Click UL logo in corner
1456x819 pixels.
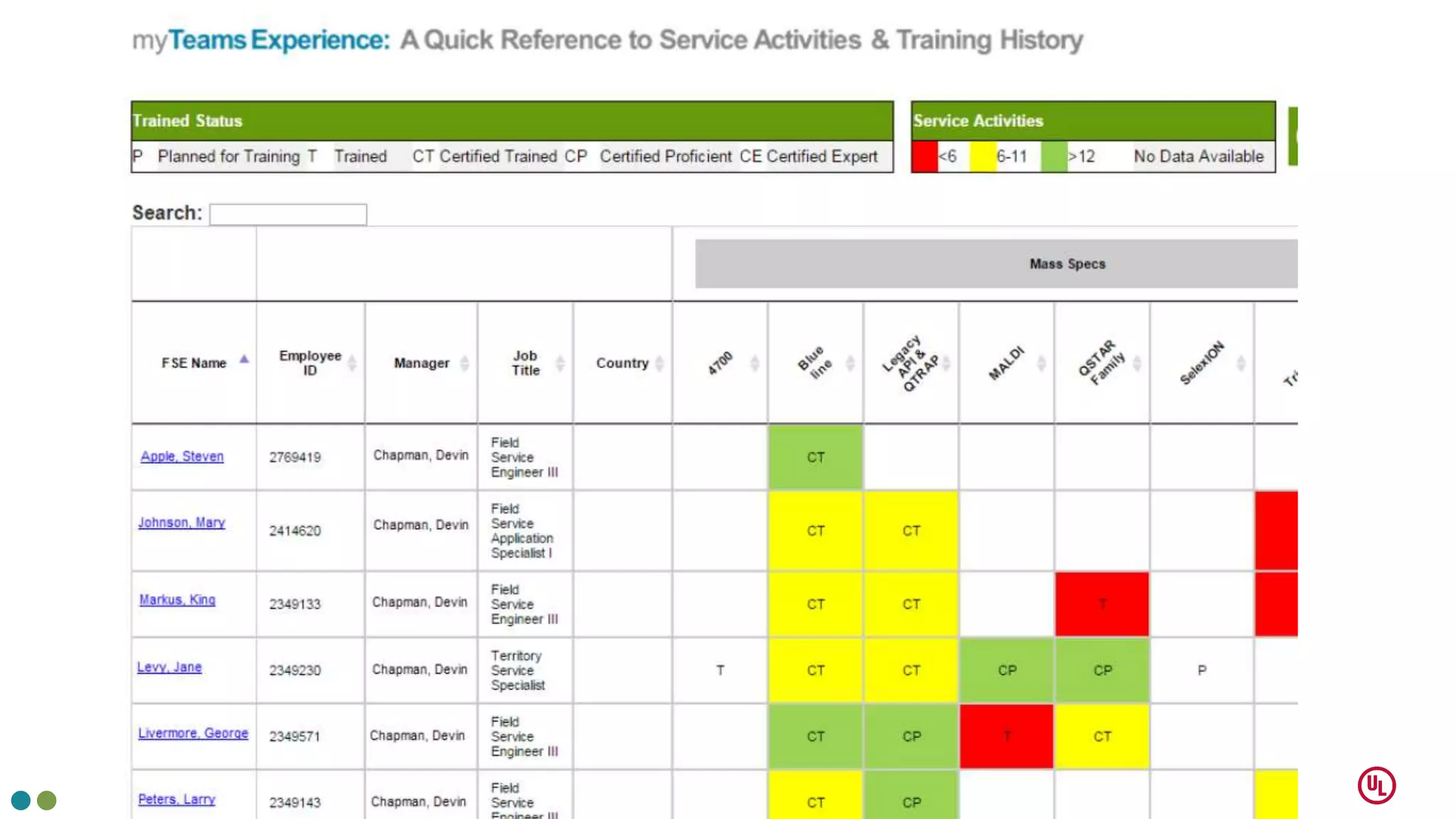pos(1376,786)
